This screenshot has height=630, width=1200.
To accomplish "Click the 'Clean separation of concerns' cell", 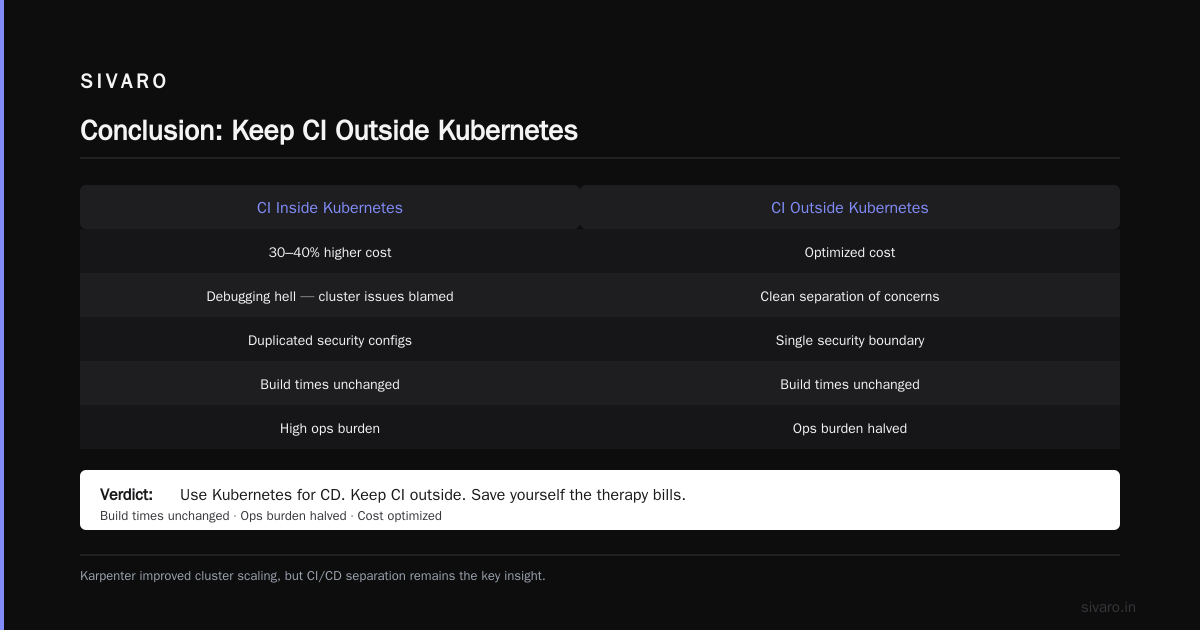I will [x=850, y=296].
